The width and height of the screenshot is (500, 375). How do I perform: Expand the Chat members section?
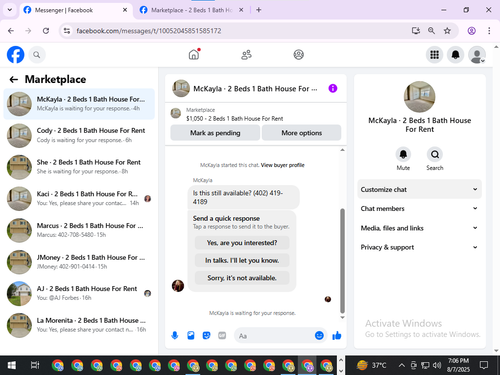point(419,209)
